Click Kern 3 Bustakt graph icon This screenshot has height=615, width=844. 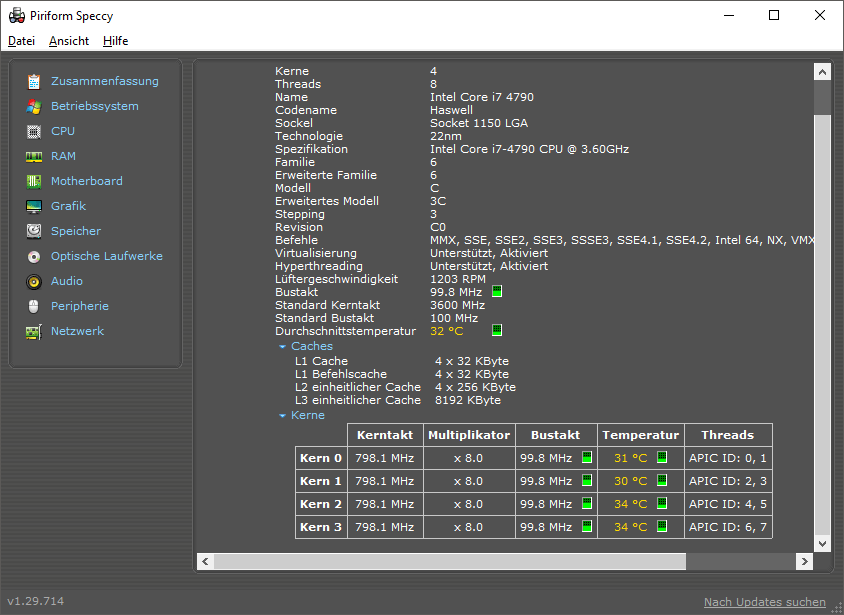pyautogui.click(x=587, y=526)
